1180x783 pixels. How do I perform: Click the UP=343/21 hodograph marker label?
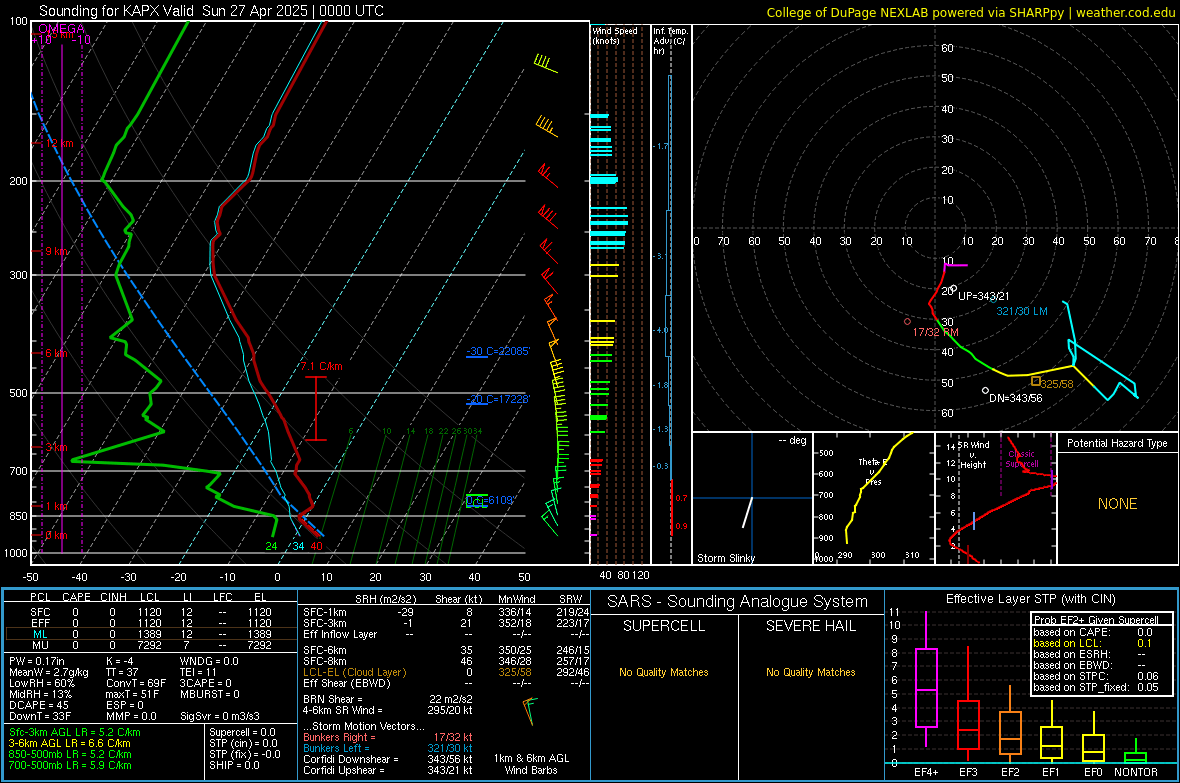coord(983,296)
